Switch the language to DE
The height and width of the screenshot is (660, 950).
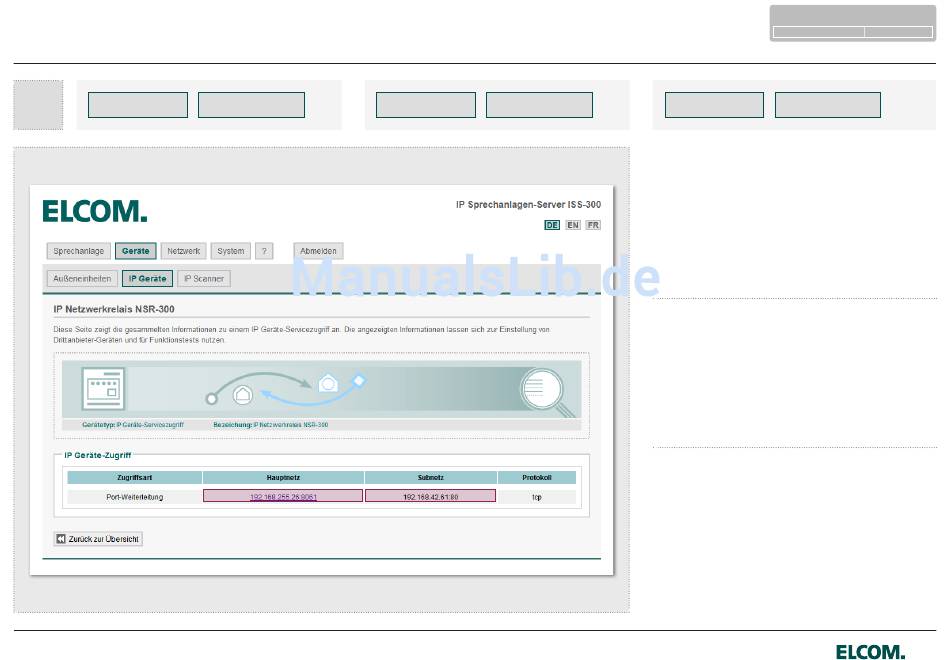coord(552,225)
